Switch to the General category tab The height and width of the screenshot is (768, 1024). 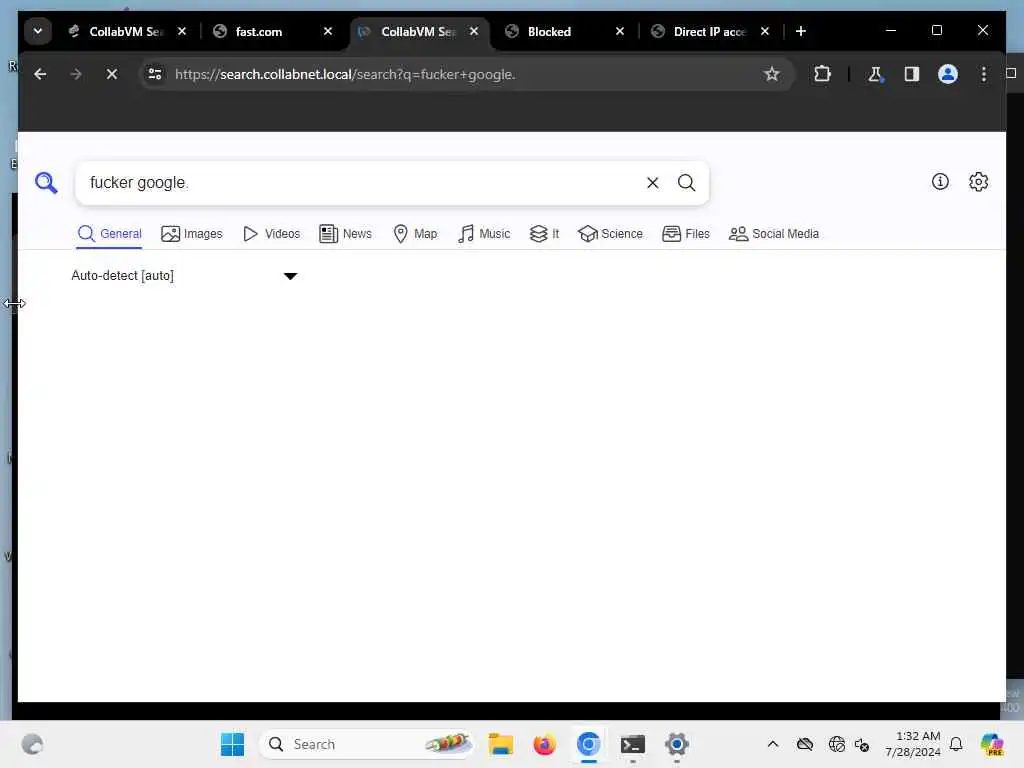[x=109, y=234]
